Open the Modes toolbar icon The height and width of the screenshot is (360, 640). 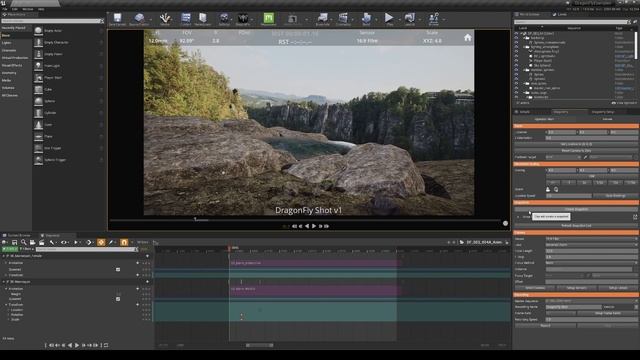pyautogui.click(x=165, y=18)
